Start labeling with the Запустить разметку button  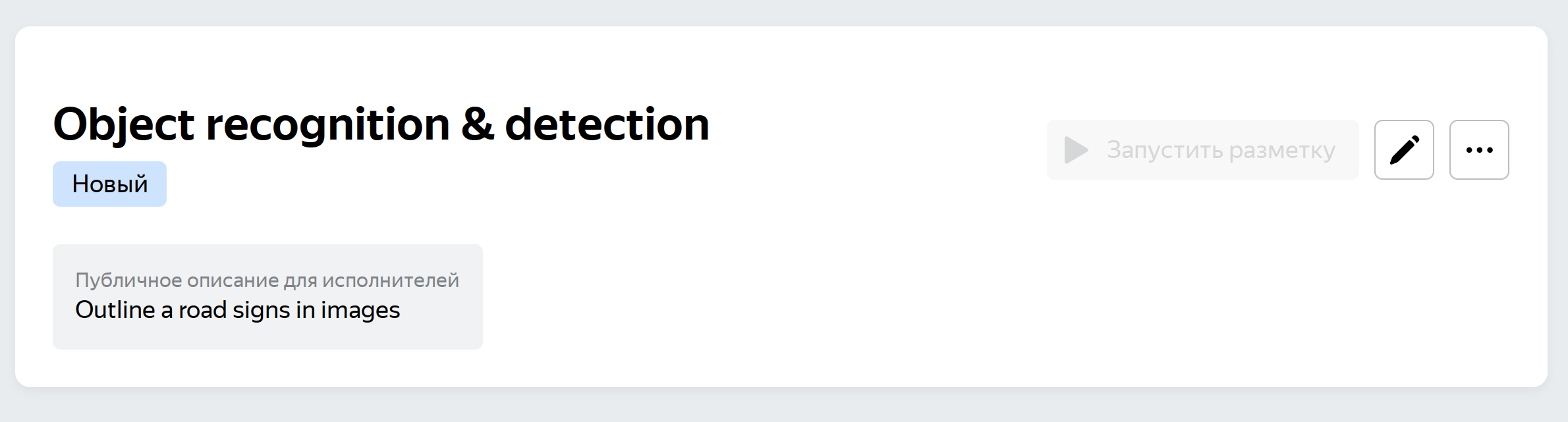click(x=1202, y=149)
